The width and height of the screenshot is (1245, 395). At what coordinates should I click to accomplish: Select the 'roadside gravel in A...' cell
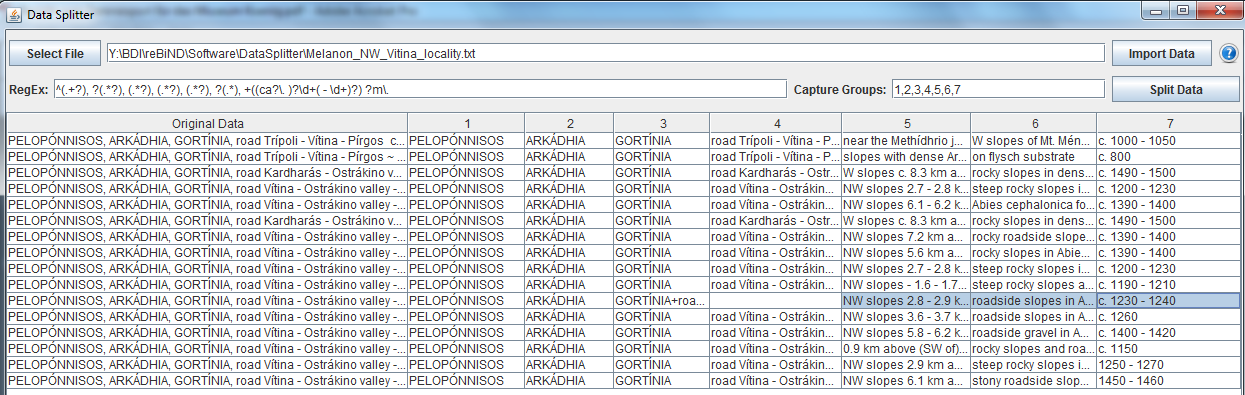coord(1033,332)
